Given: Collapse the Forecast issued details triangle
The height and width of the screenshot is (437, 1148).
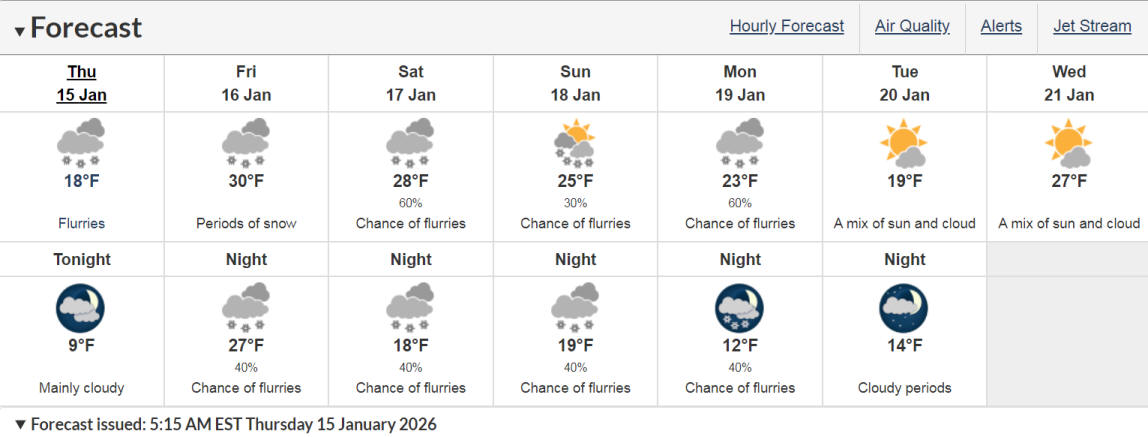Looking at the screenshot, I should tap(20, 424).
